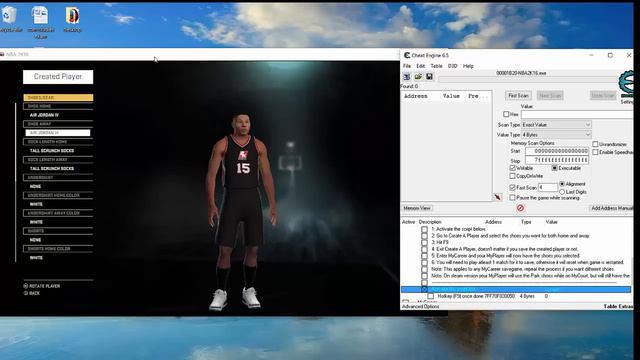Open the Edit menu in Cheat Engine
The height and width of the screenshot is (360, 640).
pos(421,66)
